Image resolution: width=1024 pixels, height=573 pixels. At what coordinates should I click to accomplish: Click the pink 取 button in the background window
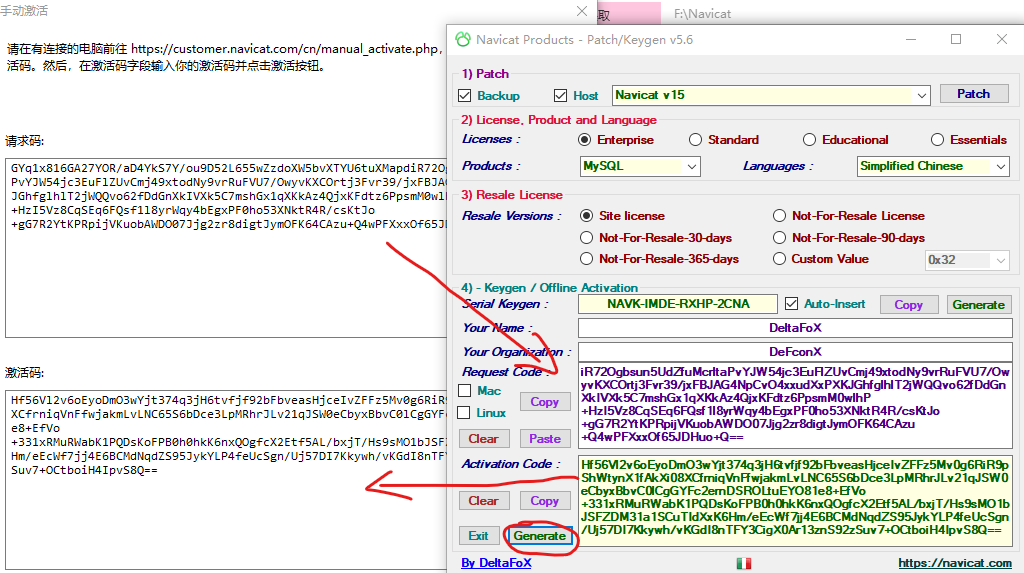(629, 14)
